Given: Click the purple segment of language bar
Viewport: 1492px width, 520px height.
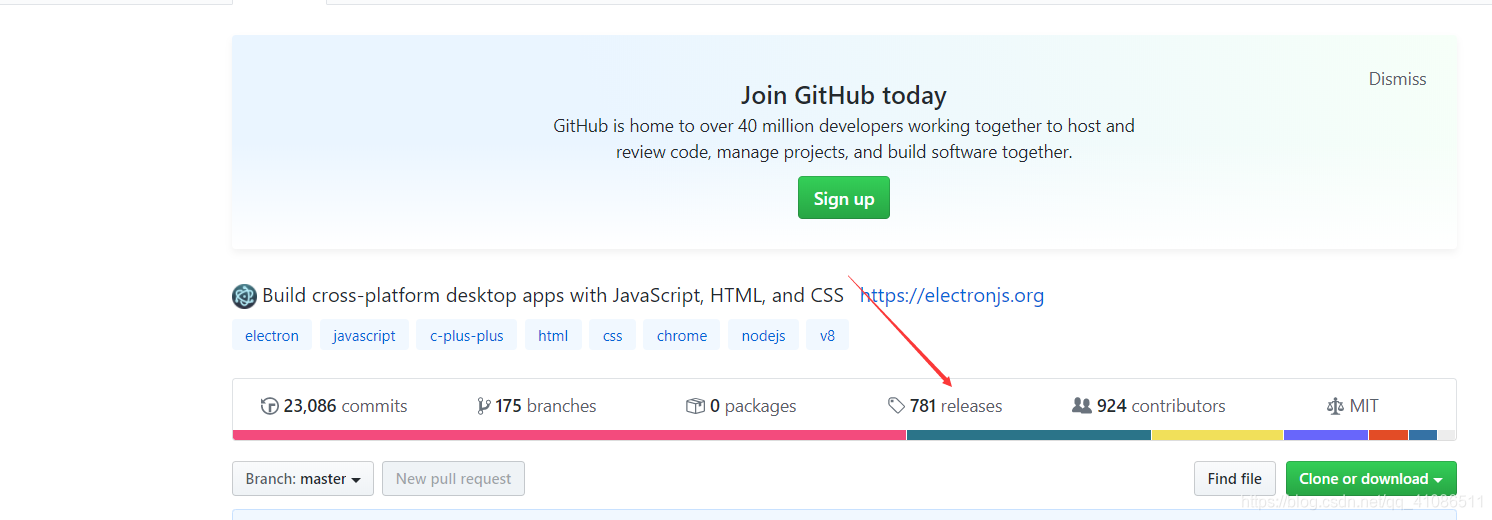Looking at the screenshot, I should (x=1326, y=435).
